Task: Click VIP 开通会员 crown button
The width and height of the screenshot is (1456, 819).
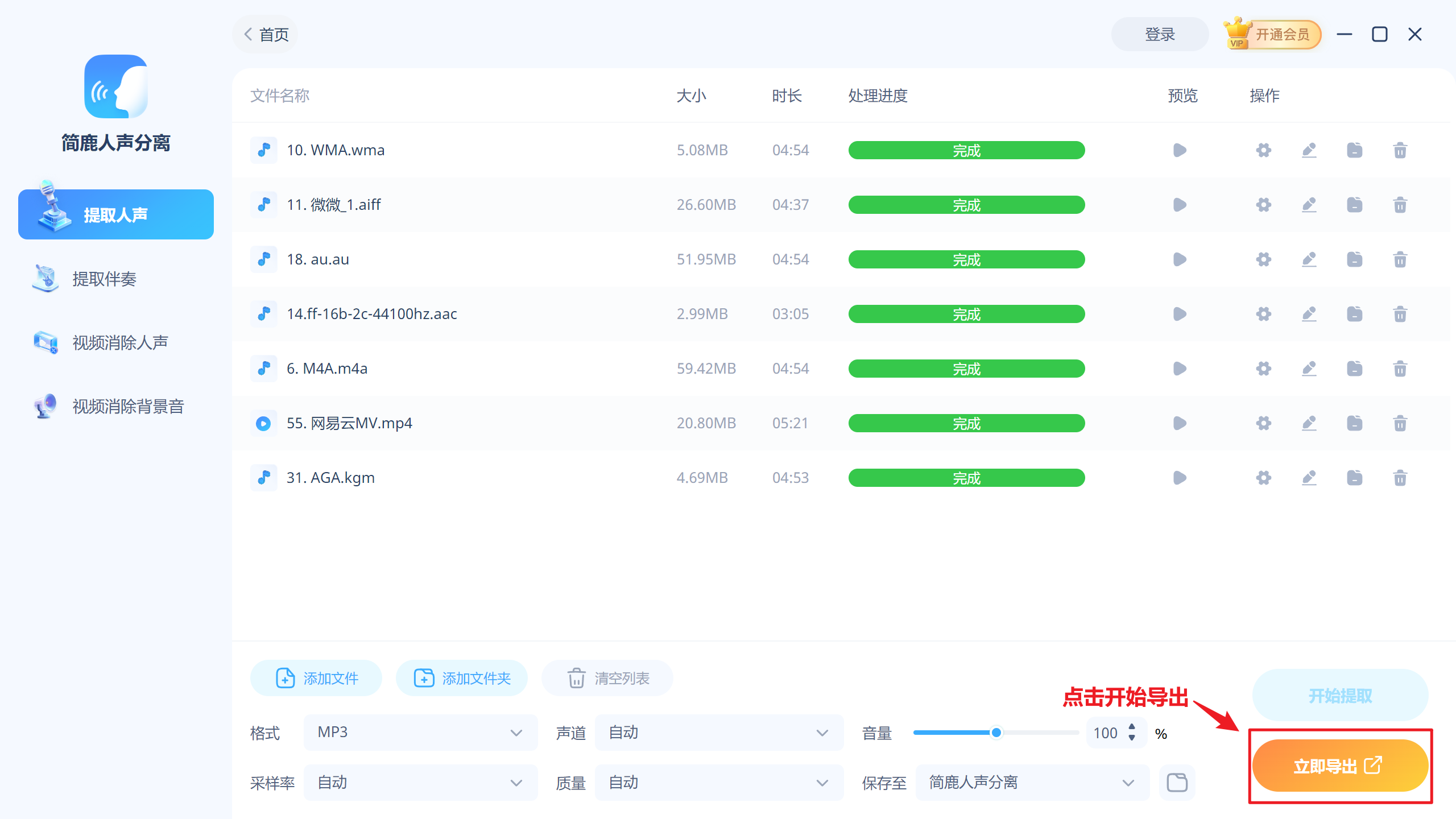Action: [x=1272, y=35]
